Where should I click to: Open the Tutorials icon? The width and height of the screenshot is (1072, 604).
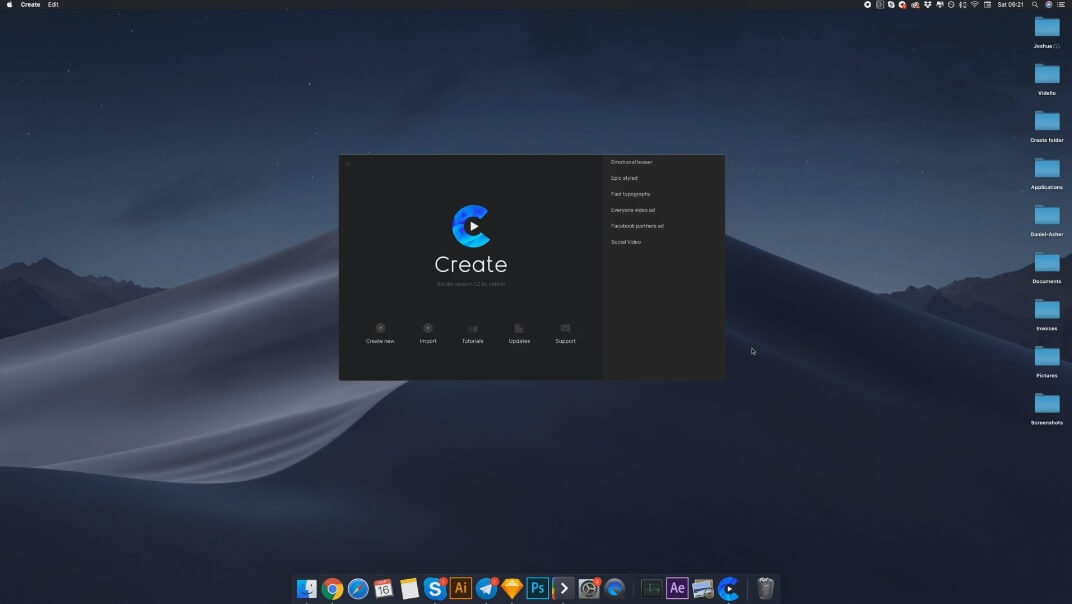[472, 328]
